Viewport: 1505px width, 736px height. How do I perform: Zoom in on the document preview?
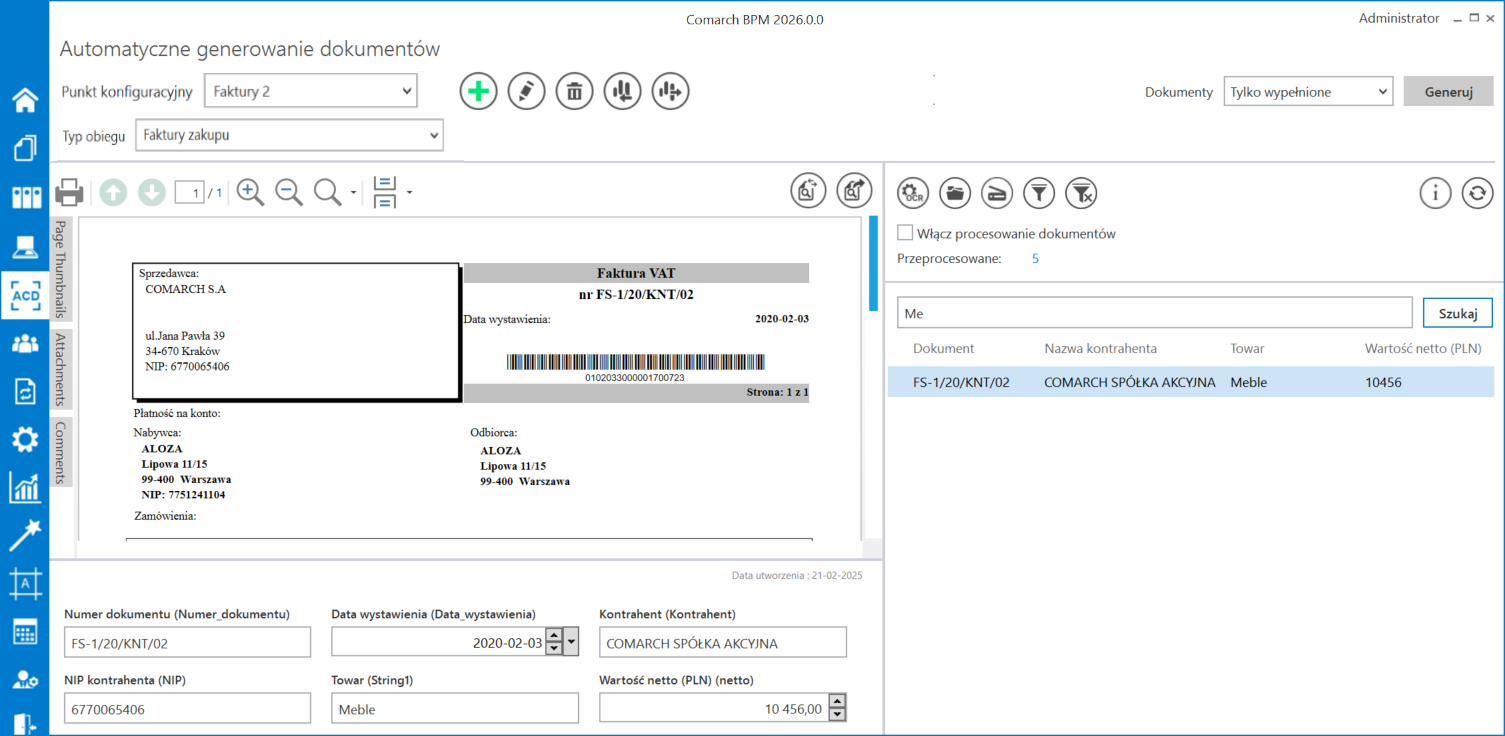tap(250, 192)
